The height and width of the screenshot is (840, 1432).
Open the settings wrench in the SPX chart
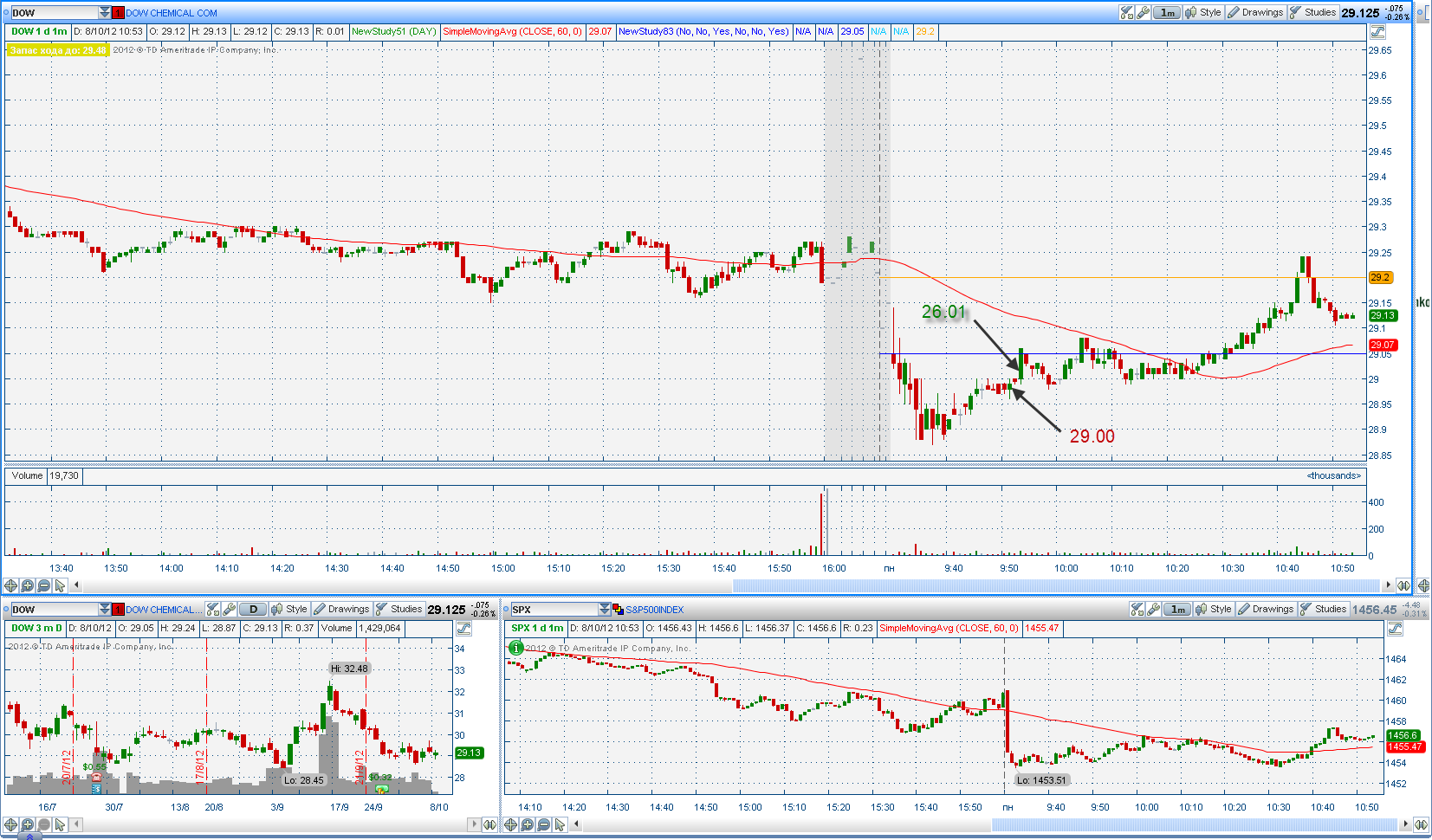(1153, 609)
